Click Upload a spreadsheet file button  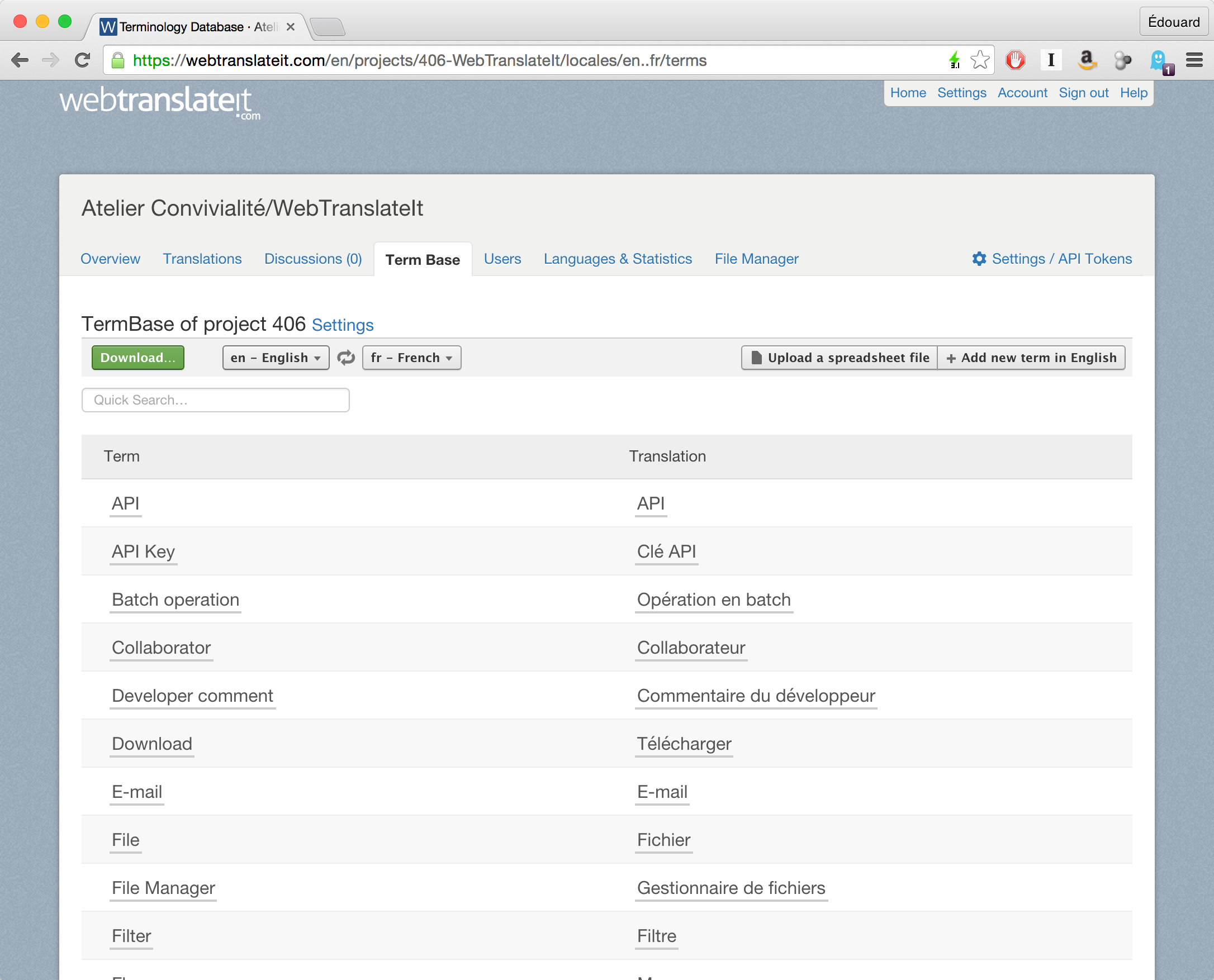coord(840,358)
